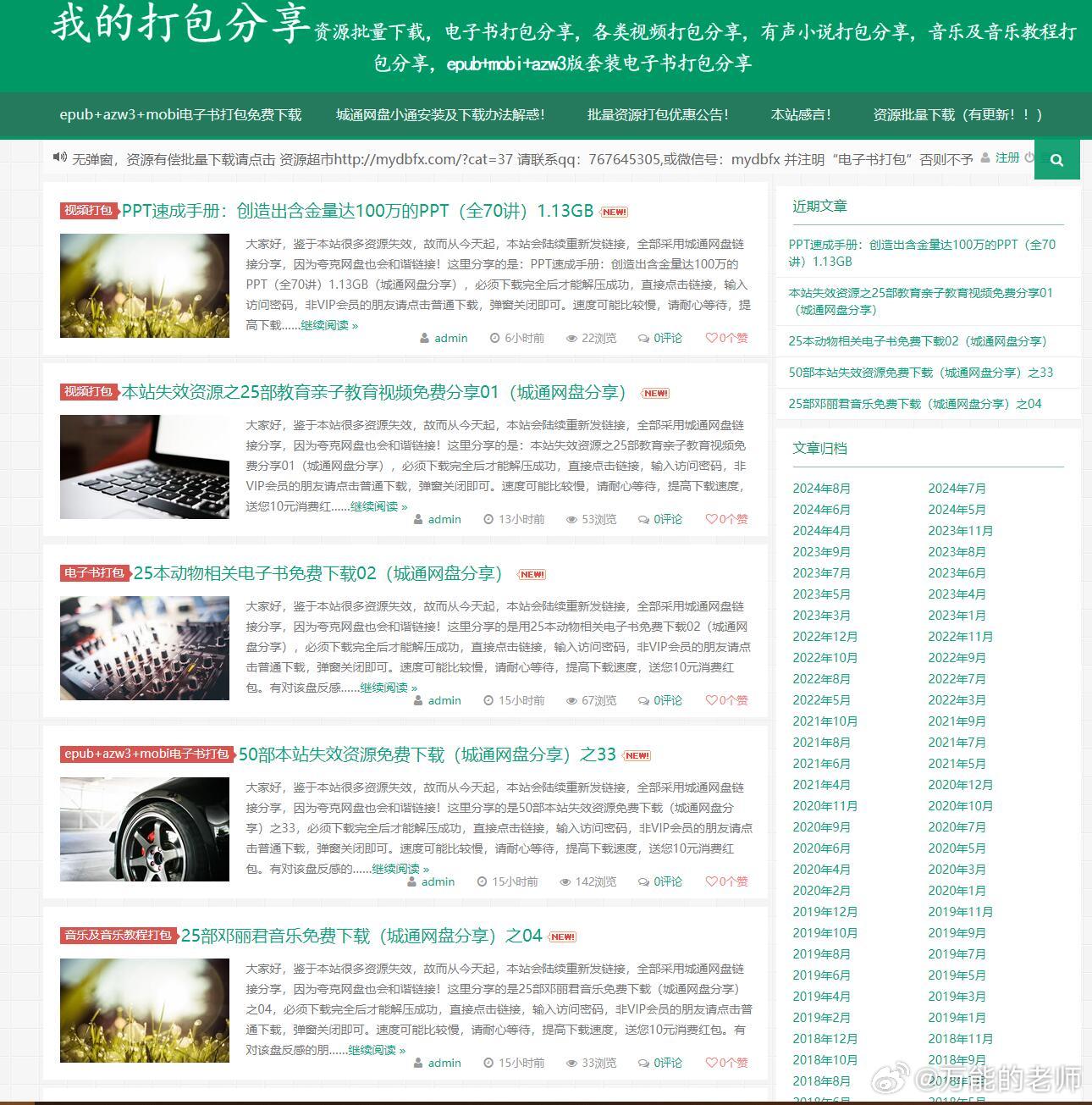Open sidebar recent post 25本动物相关电子书免费下载02

pos(919,341)
